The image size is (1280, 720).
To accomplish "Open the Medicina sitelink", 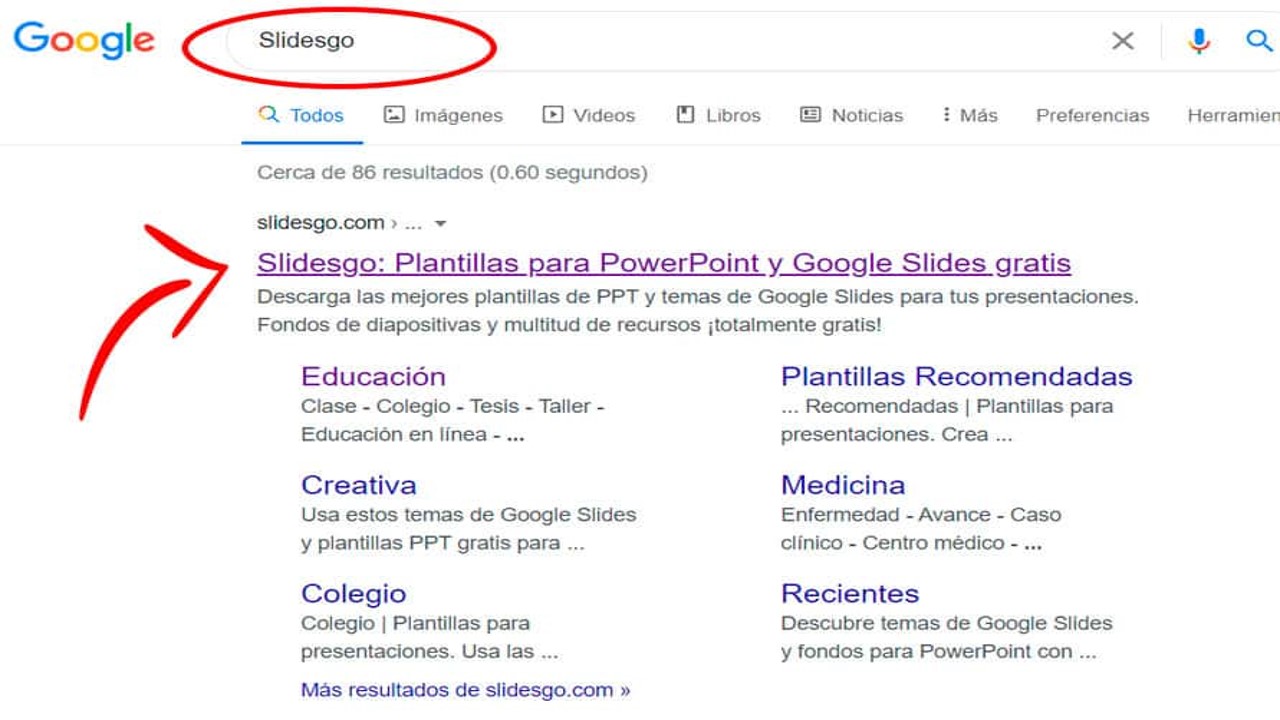I will pyautogui.click(x=843, y=485).
